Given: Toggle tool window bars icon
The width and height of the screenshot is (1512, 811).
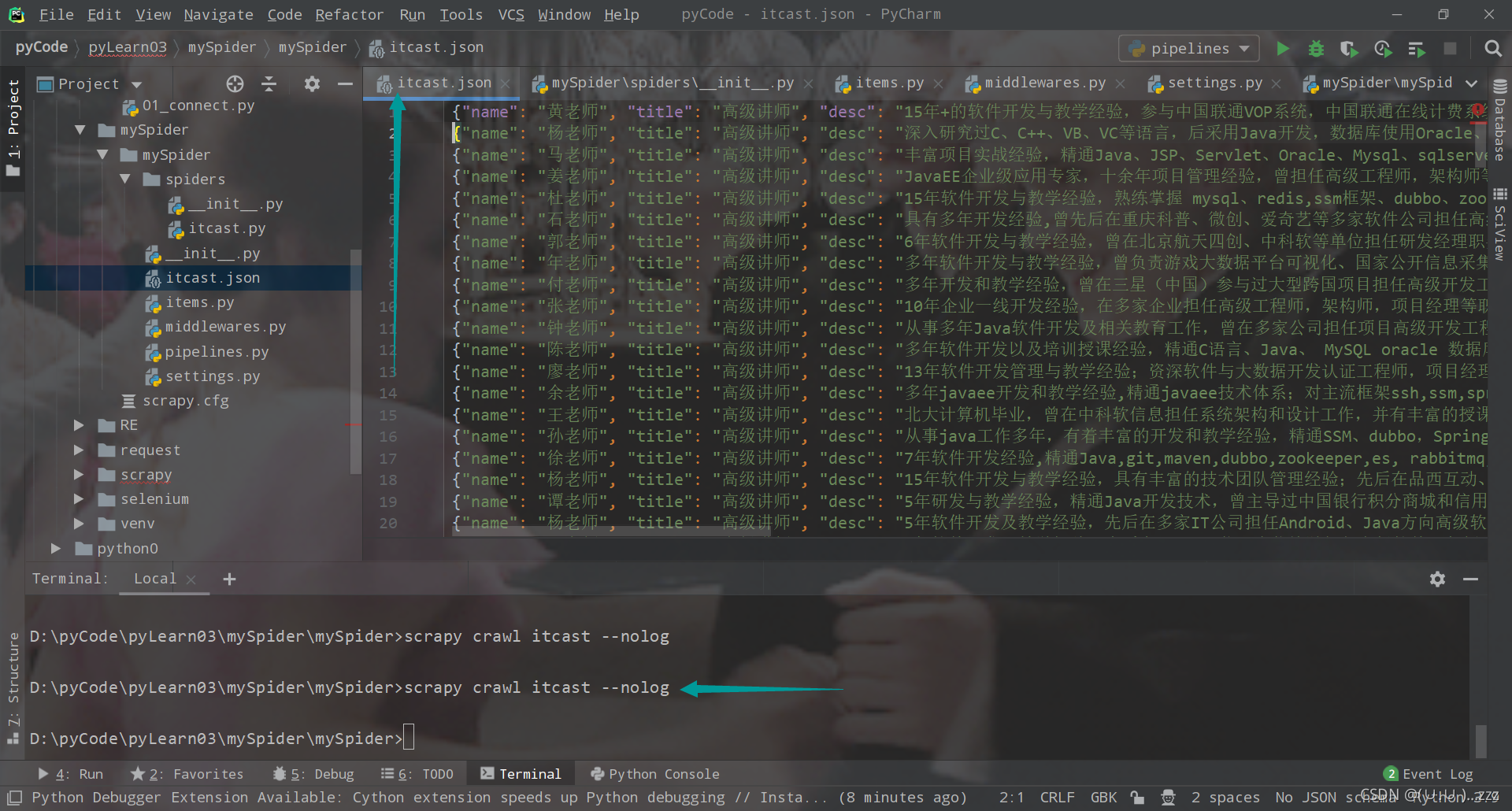Looking at the screenshot, I should [x=14, y=798].
